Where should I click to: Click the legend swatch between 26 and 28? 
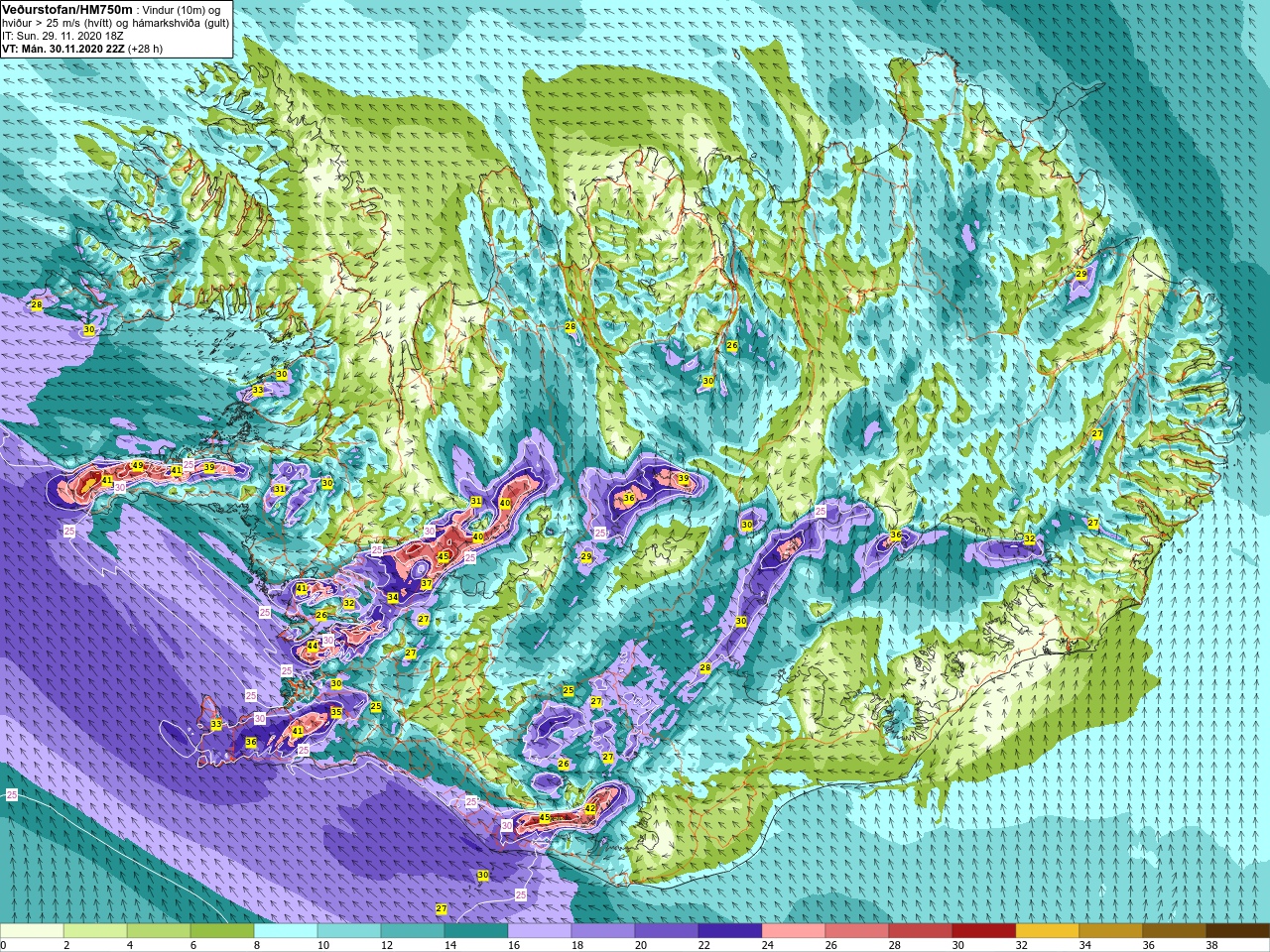click(857, 931)
